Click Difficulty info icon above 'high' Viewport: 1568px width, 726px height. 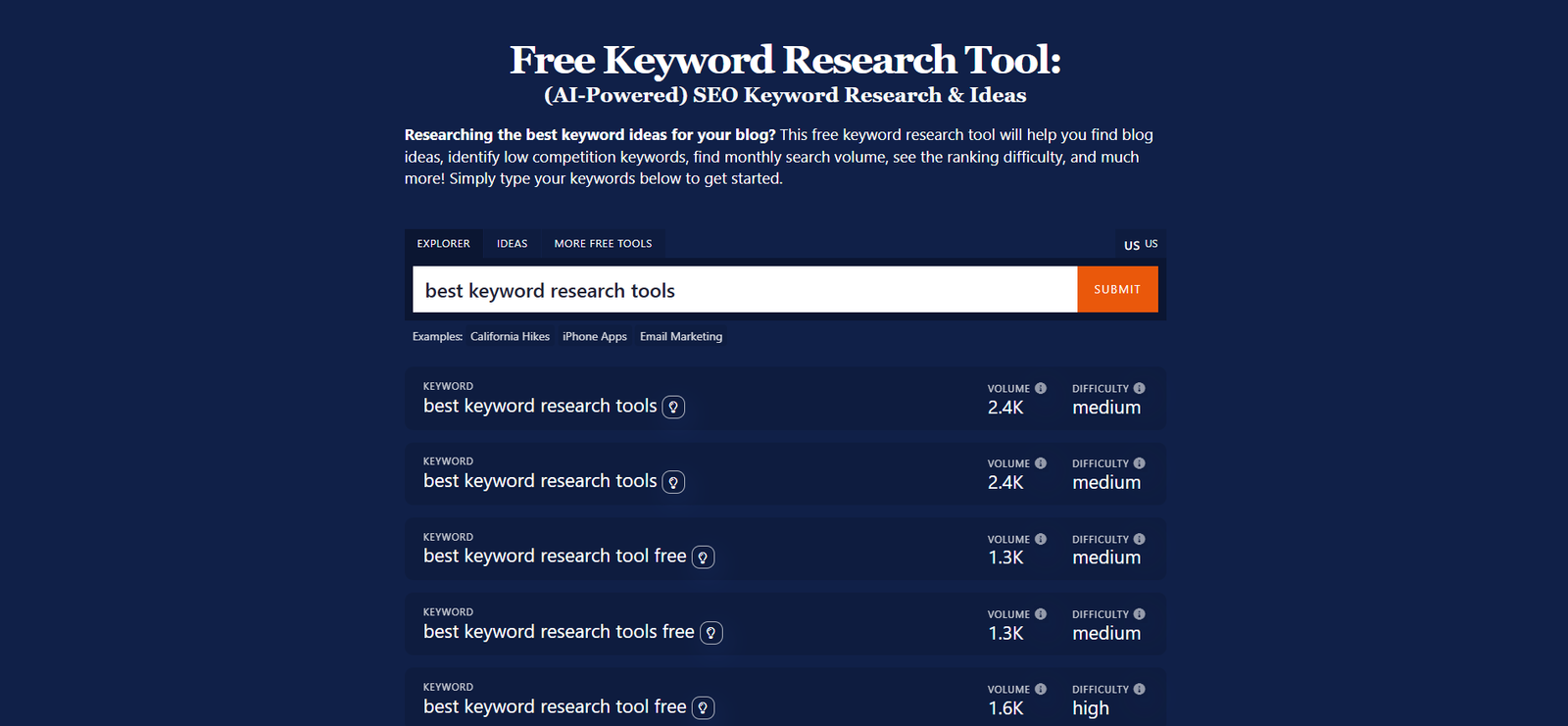[1139, 689]
